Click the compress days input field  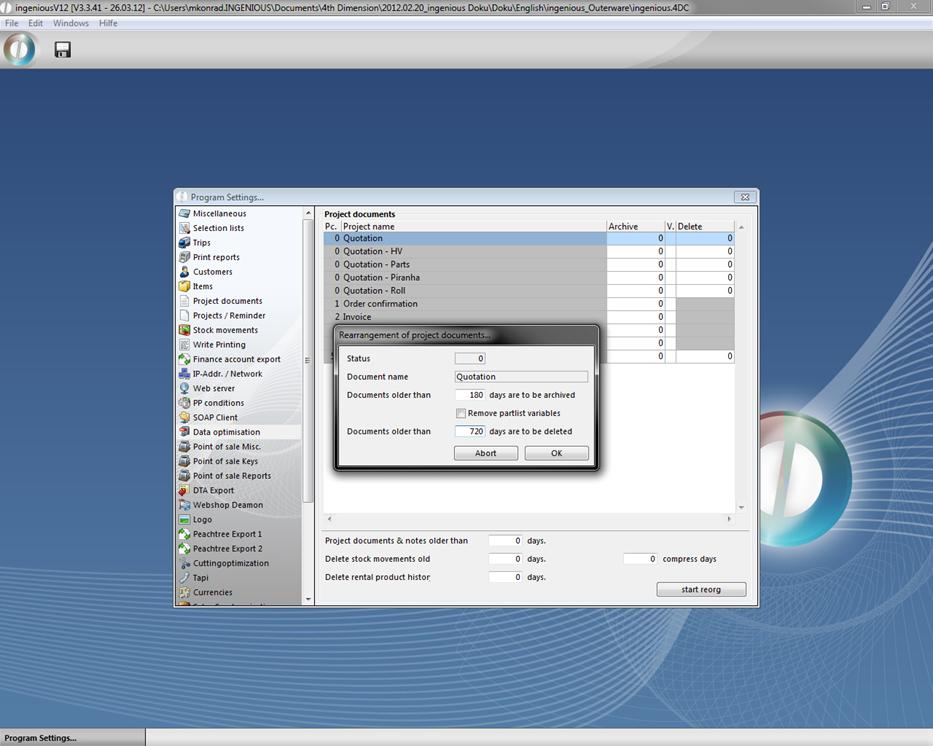coord(640,559)
